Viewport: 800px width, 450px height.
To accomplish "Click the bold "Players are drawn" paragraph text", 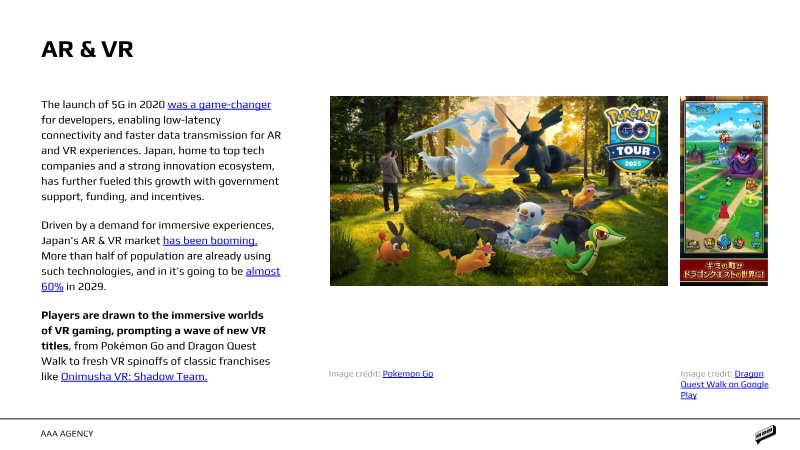I will point(154,330).
